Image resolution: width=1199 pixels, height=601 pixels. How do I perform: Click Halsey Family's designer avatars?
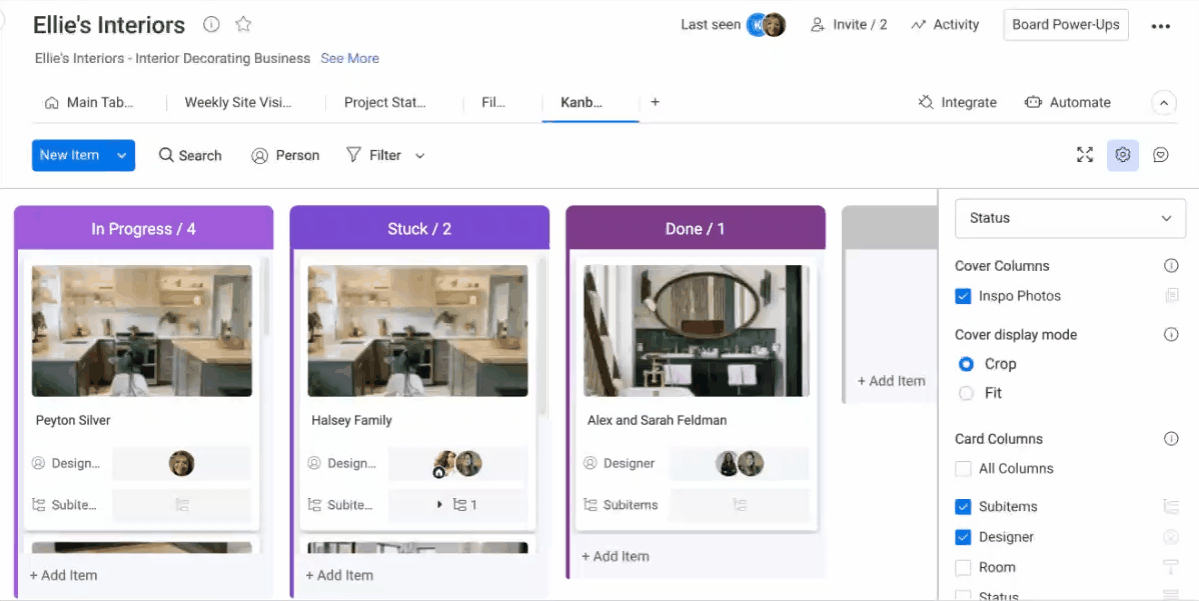pyautogui.click(x=457, y=463)
